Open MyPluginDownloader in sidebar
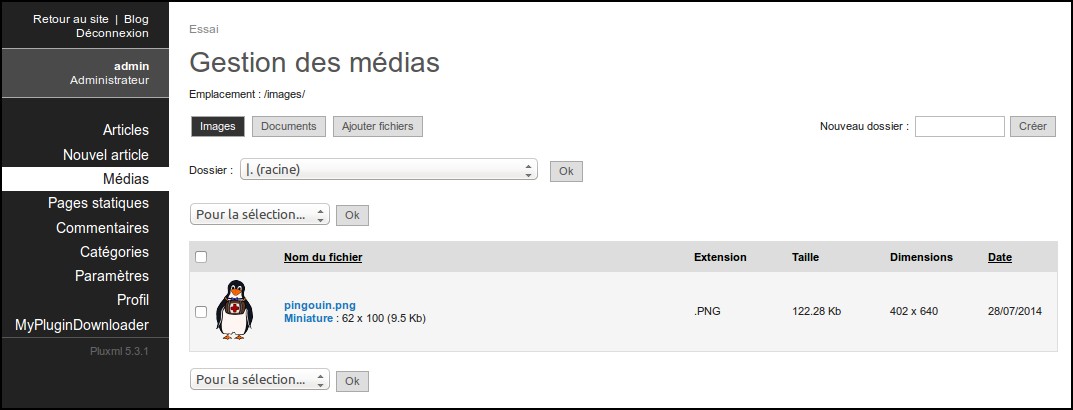This screenshot has width=1073, height=410. [x=82, y=325]
